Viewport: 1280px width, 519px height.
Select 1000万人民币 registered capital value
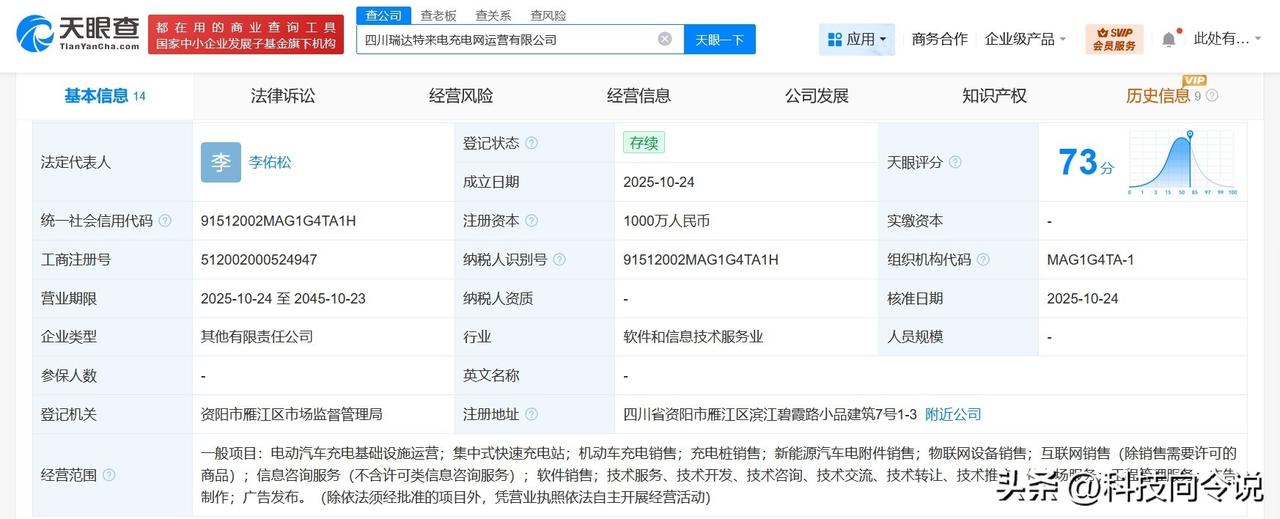tap(666, 220)
